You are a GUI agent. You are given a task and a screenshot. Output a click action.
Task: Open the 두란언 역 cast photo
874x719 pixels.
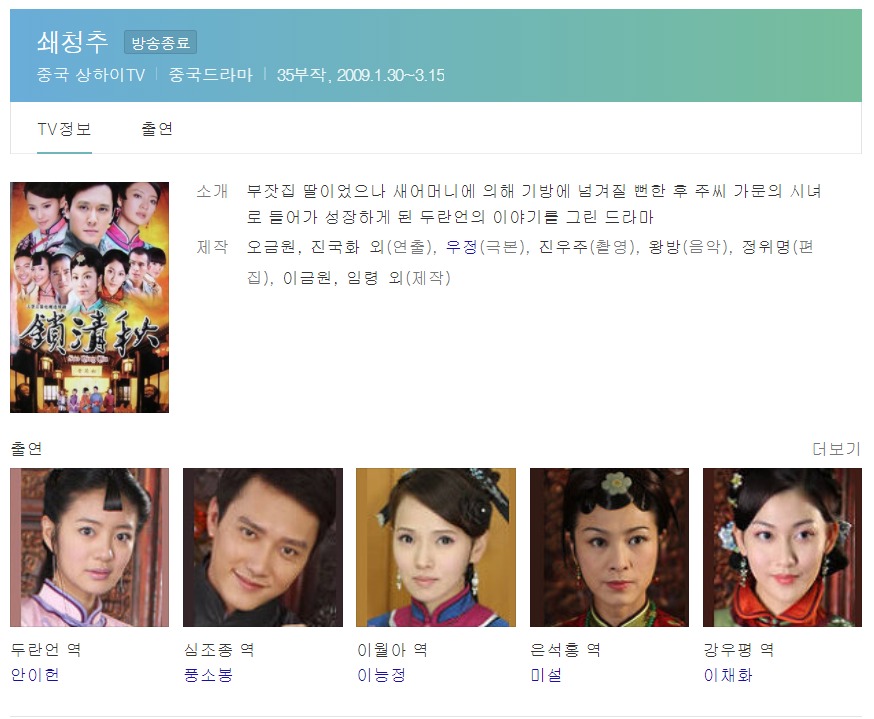[89, 547]
